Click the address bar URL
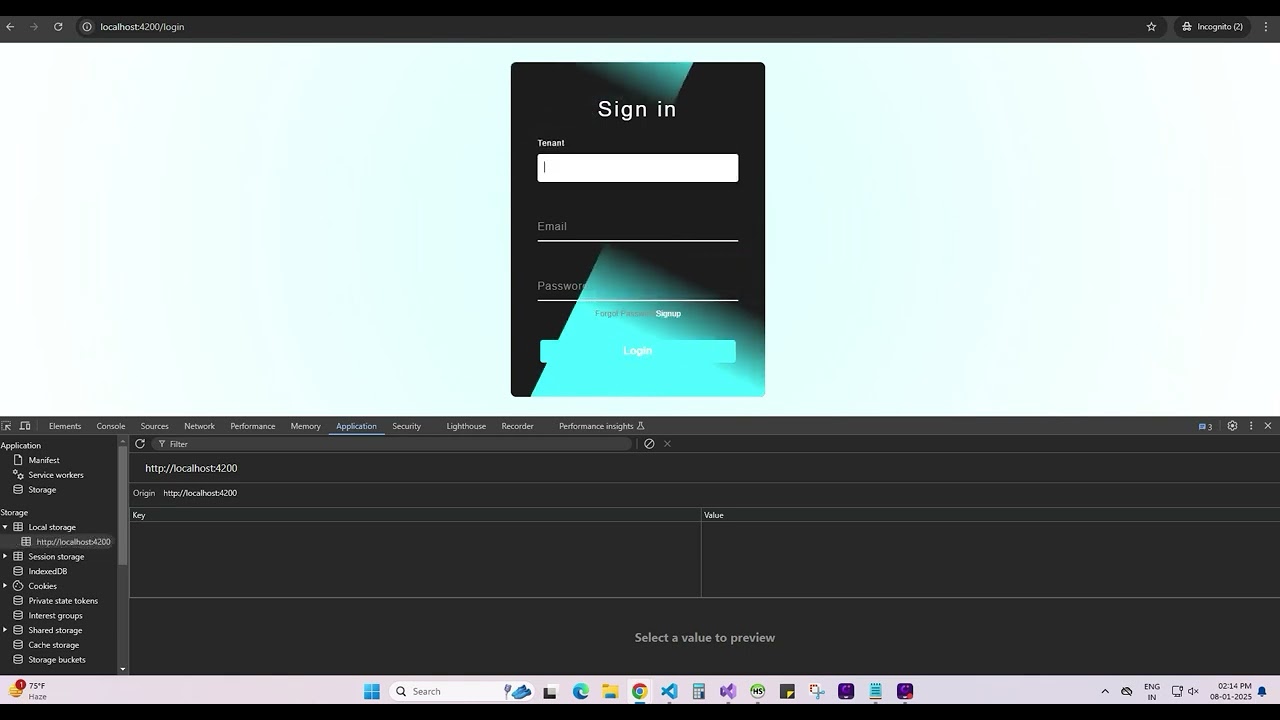Viewport: 1280px width, 720px height. 142,27
